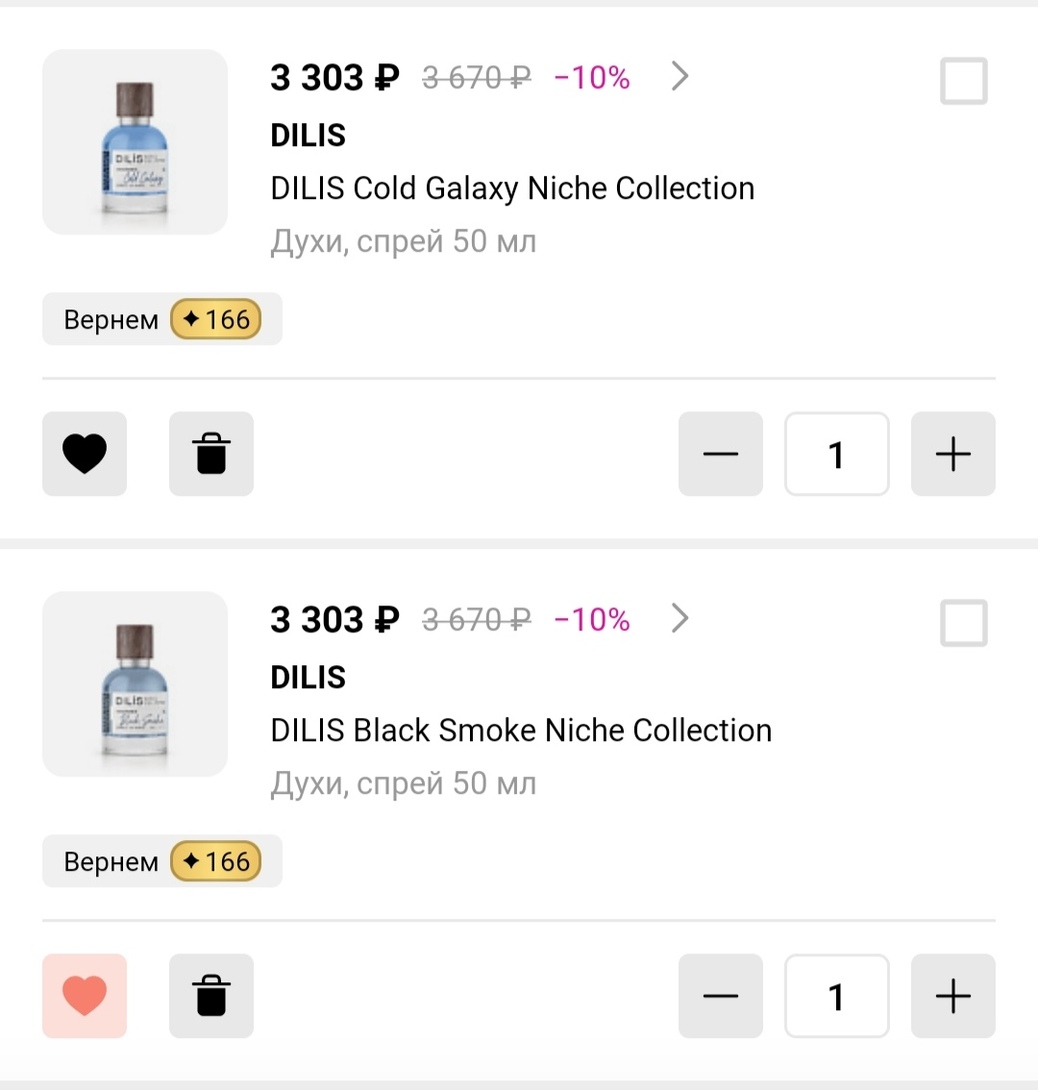Decrease Cold Galaxy quantity with minus
1038x1090 pixels.
tap(720, 454)
